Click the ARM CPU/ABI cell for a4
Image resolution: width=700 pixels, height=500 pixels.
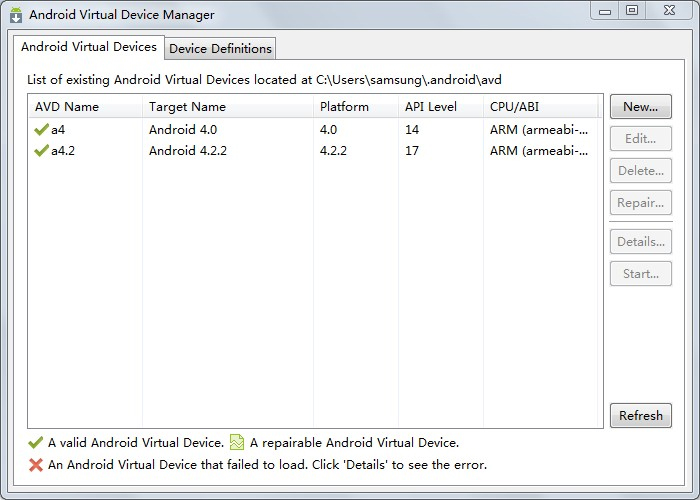coord(539,130)
